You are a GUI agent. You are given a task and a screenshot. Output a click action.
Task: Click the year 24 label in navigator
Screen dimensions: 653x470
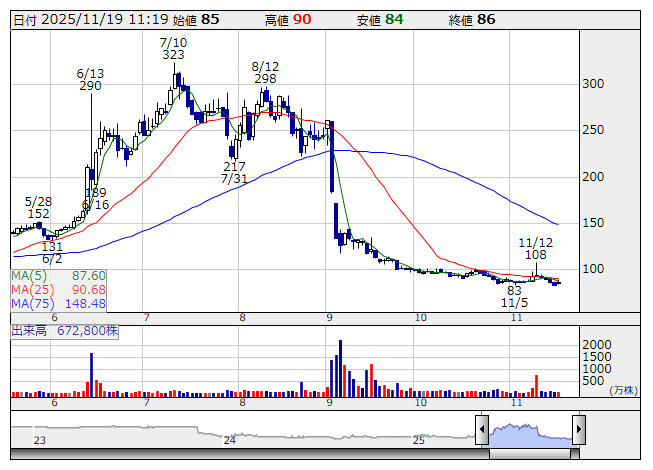click(229, 440)
